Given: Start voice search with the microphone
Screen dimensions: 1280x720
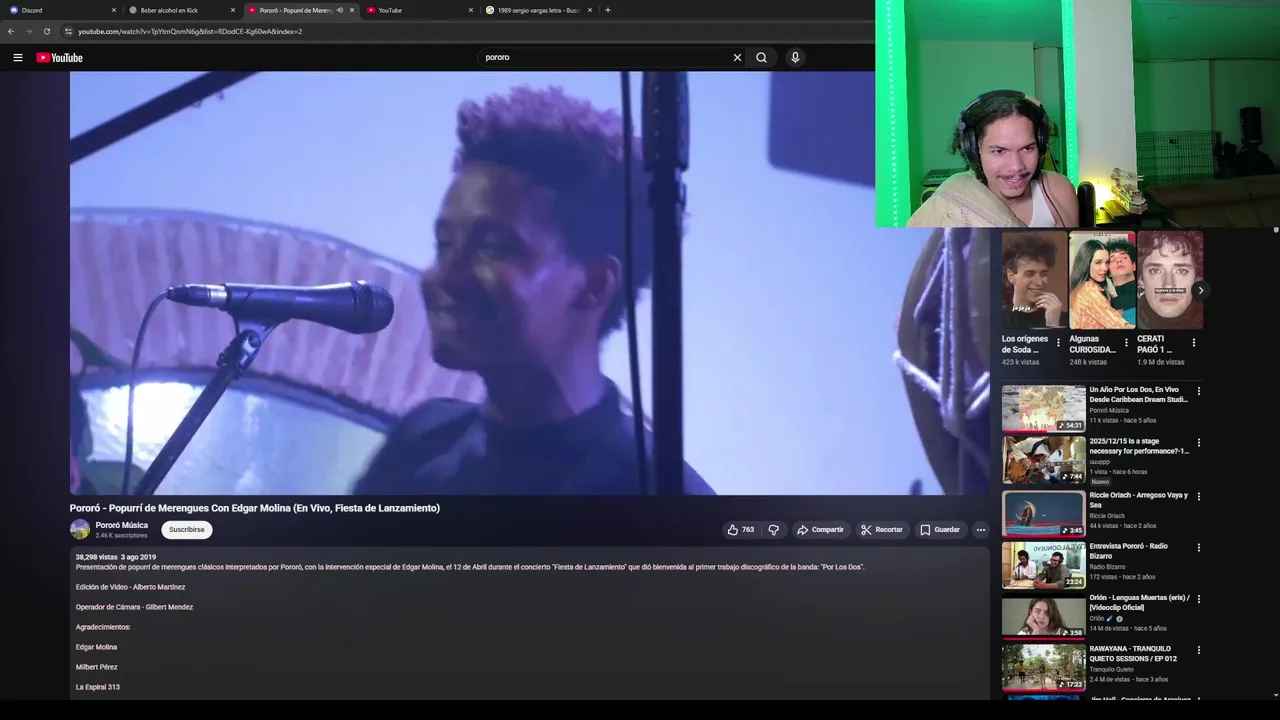Looking at the screenshot, I should pos(795,58).
